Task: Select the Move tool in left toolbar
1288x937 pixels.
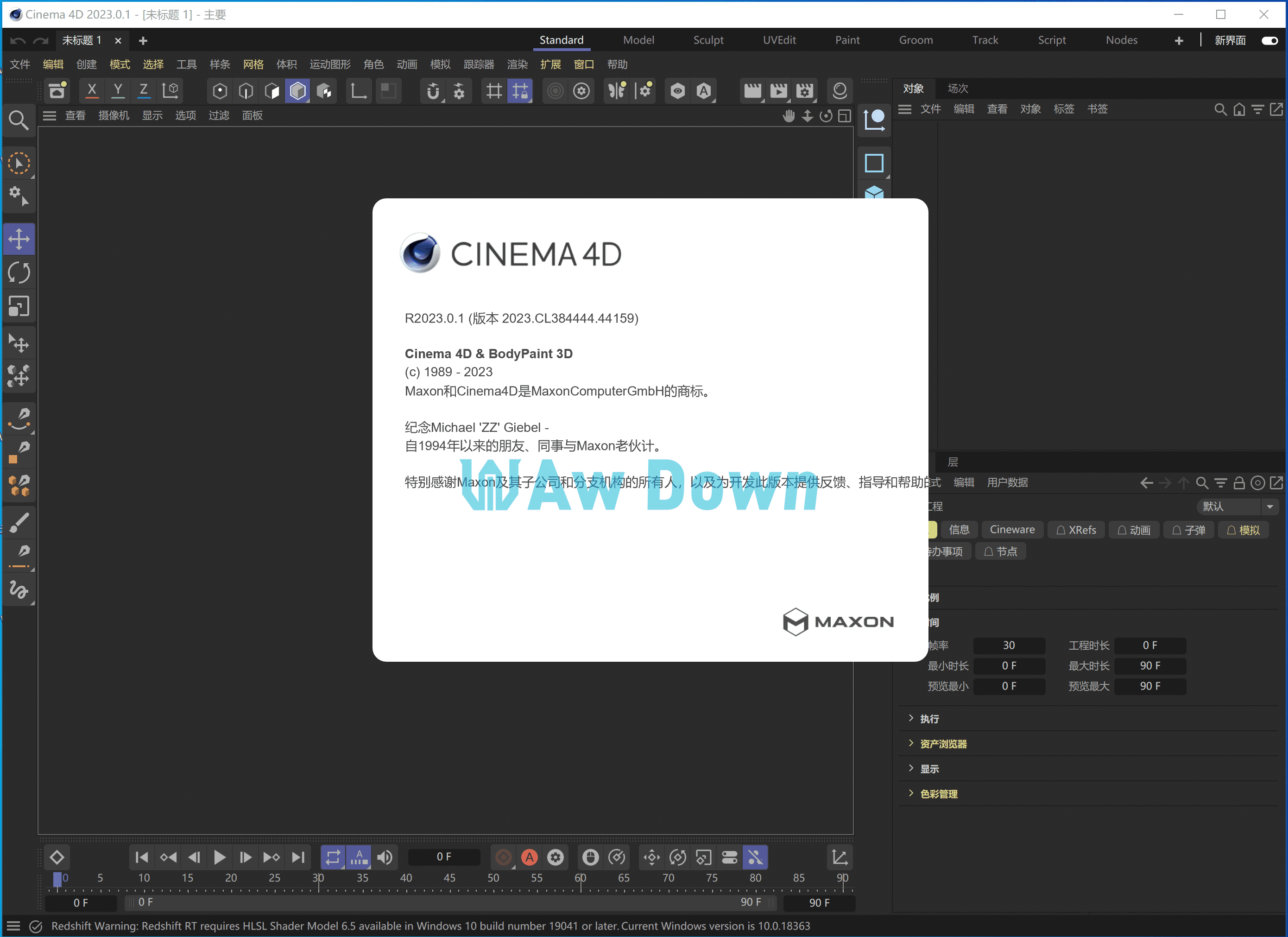Action: (19, 239)
